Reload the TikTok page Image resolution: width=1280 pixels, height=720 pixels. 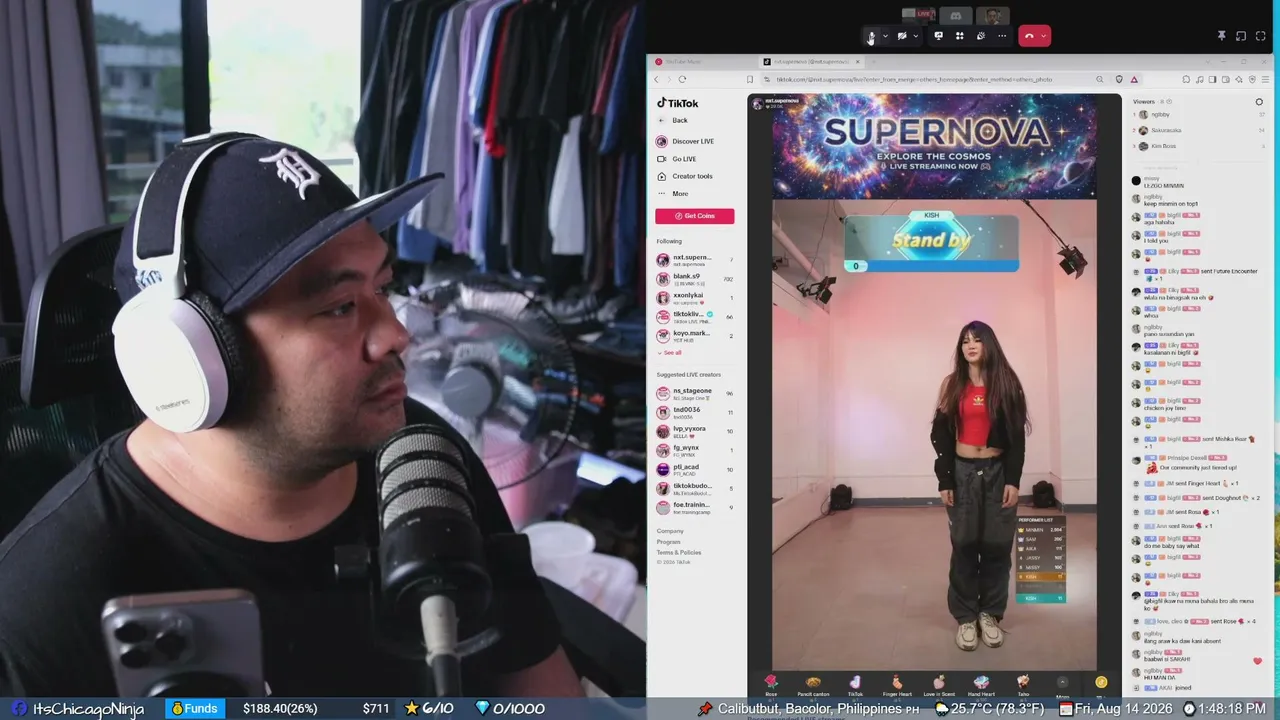pyautogui.click(x=682, y=79)
